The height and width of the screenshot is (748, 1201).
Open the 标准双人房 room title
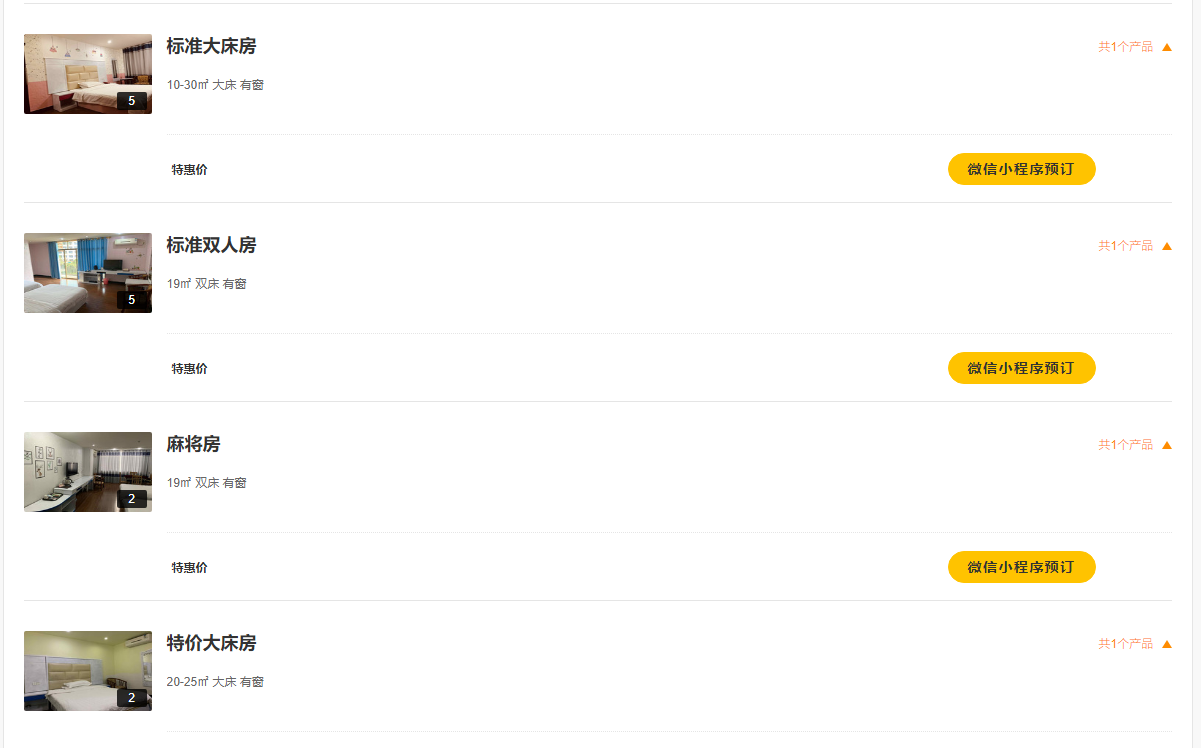point(211,245)
